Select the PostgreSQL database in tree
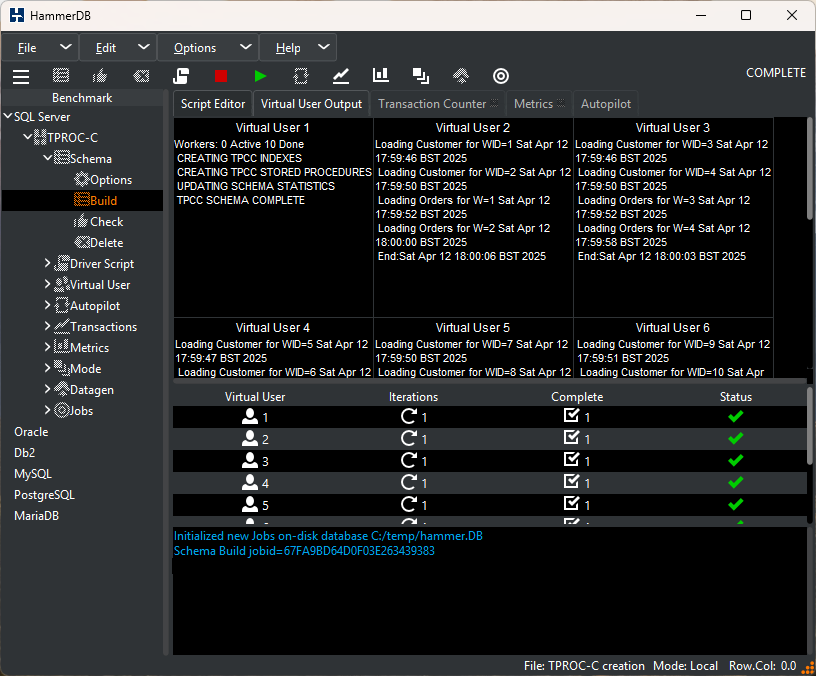 click(44, 495)
